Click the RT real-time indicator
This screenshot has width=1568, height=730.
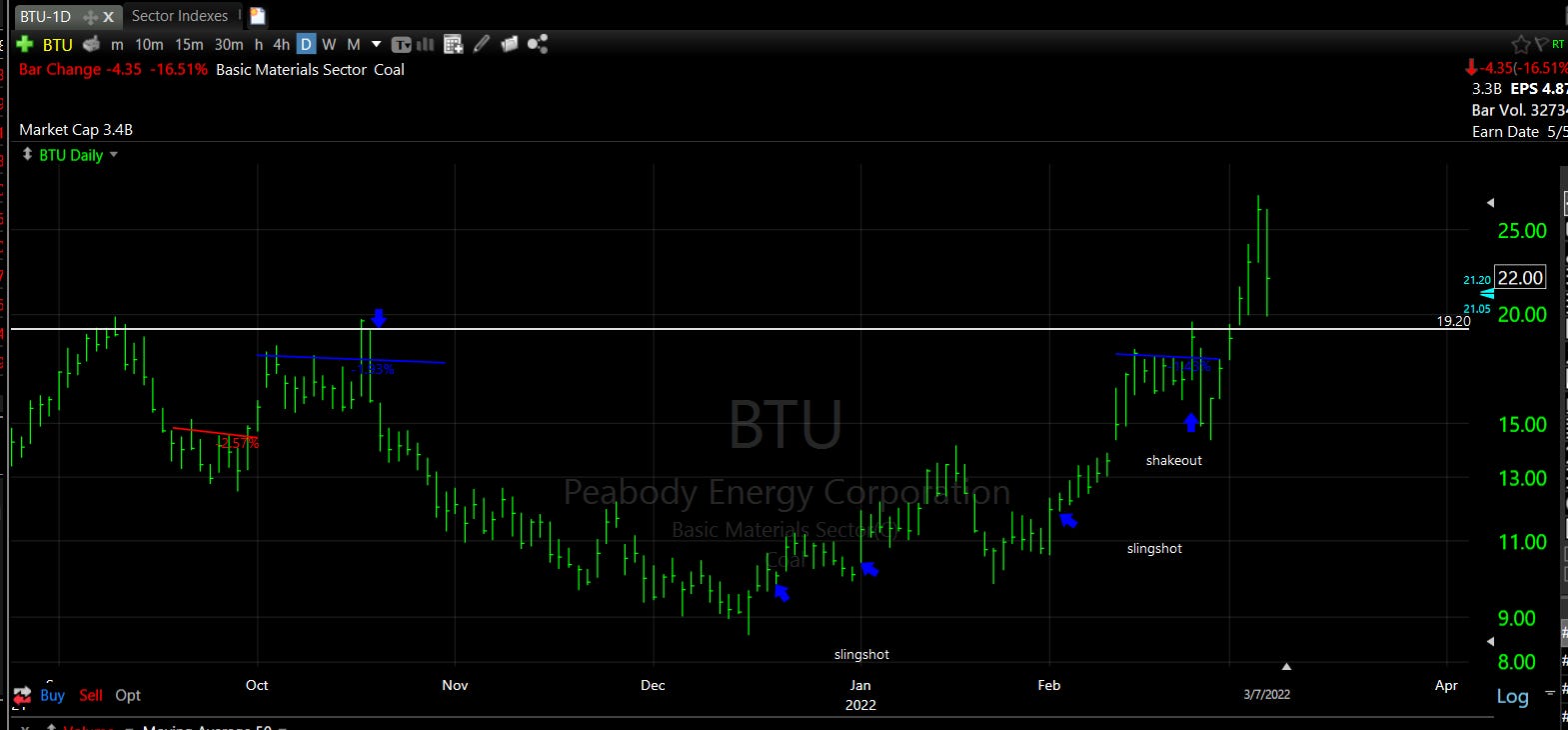pos(1558,44)
